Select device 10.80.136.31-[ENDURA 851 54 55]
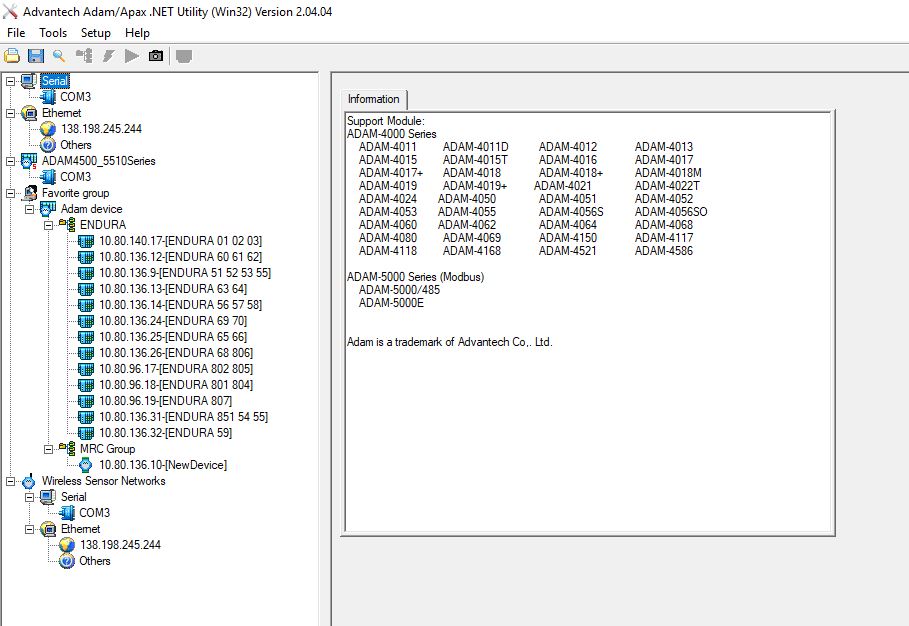The image size is (909, 626). tap(183, 417)
